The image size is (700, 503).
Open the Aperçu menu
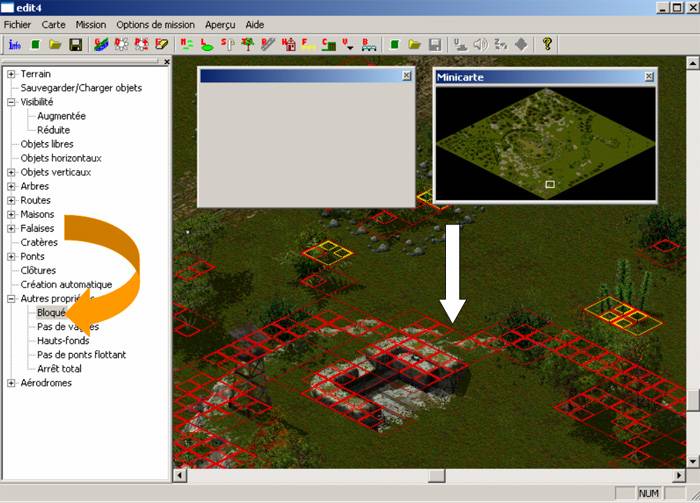220,24
